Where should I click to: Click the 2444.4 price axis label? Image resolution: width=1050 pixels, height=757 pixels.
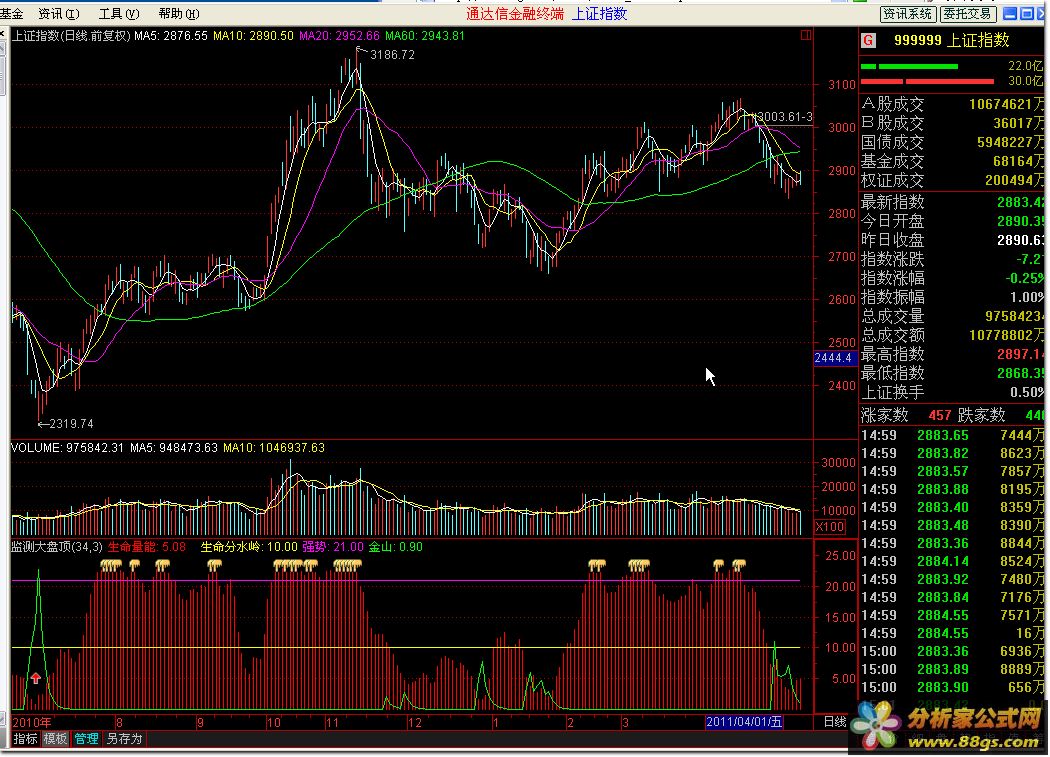click(833, 358)
